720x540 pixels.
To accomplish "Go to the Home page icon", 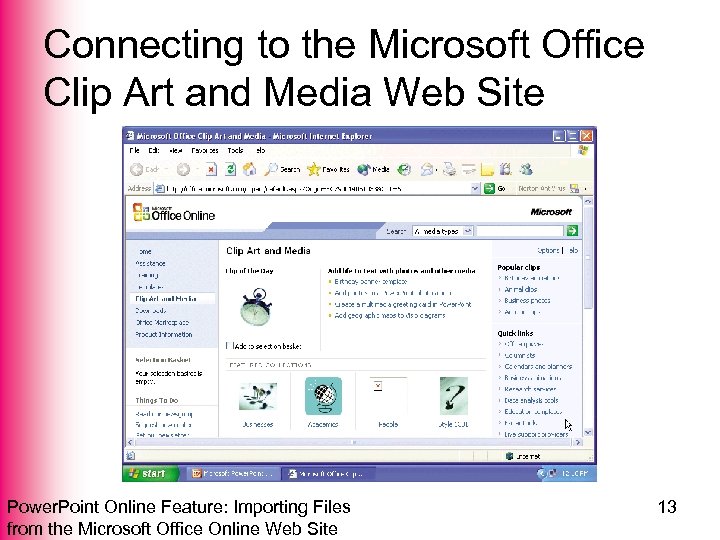I will pos(249,169).
